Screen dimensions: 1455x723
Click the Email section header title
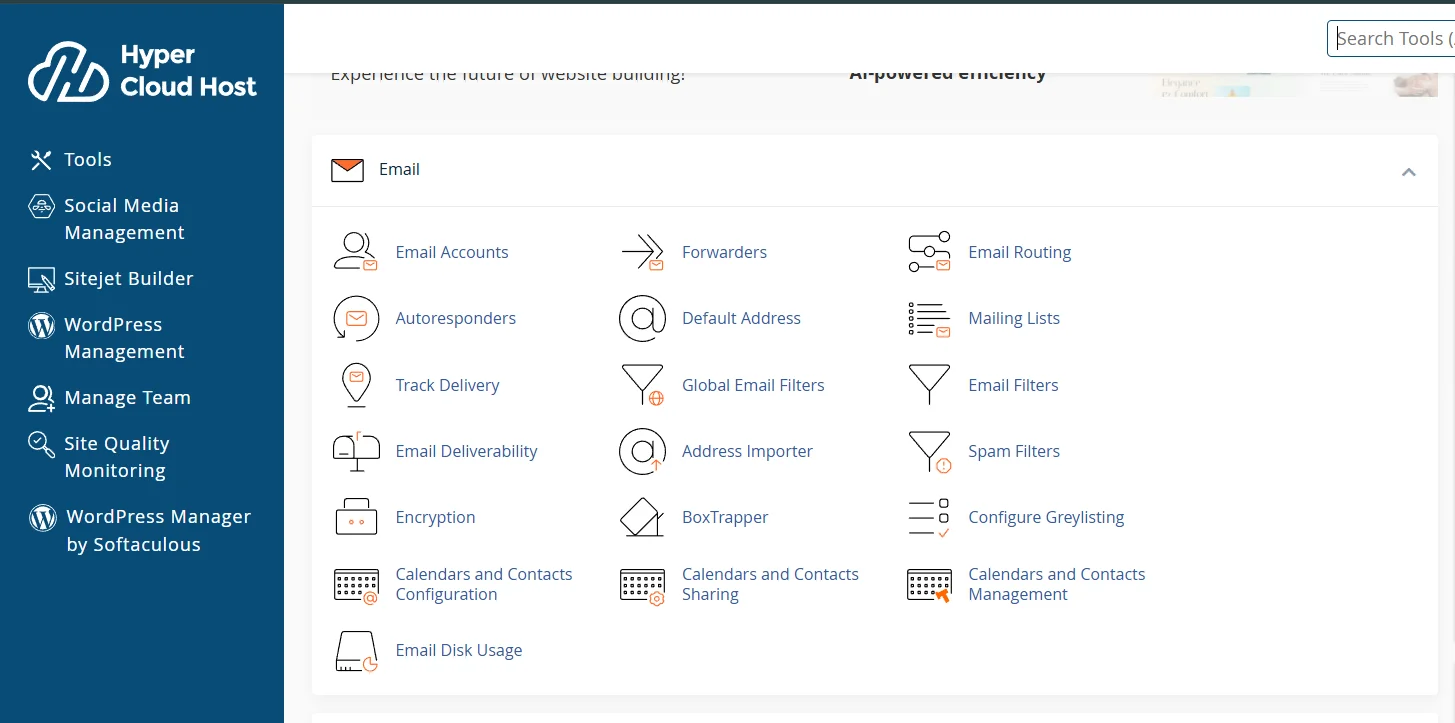(x=399, y=170)
